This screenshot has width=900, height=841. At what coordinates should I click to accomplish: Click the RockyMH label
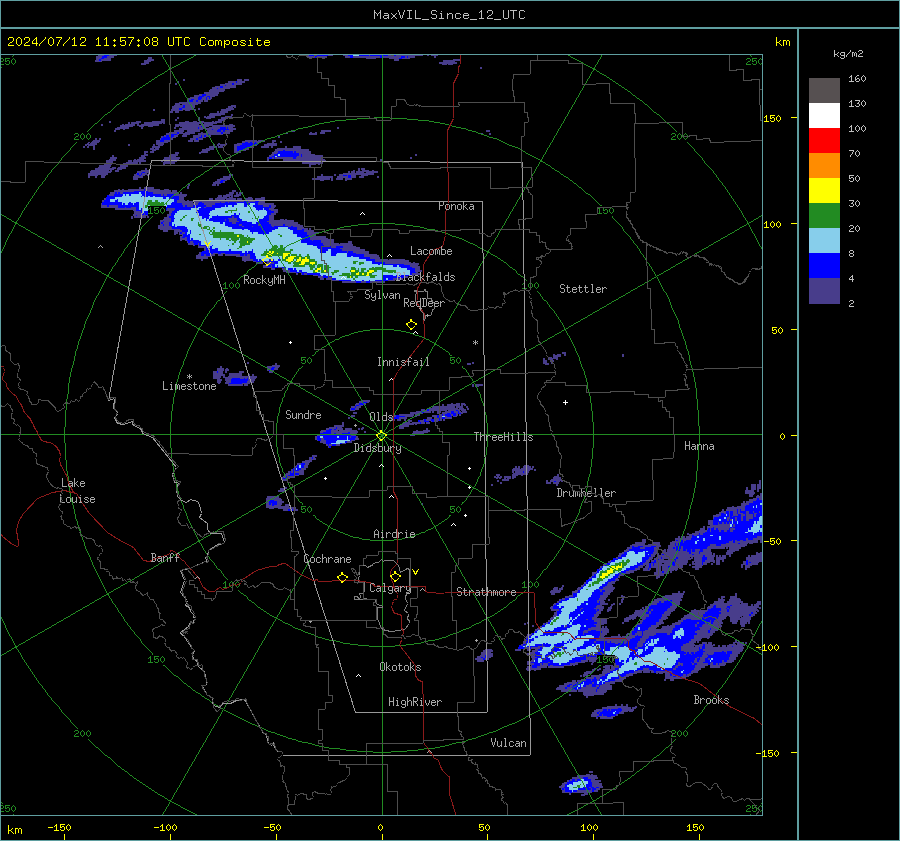click(x=264, y=280)
